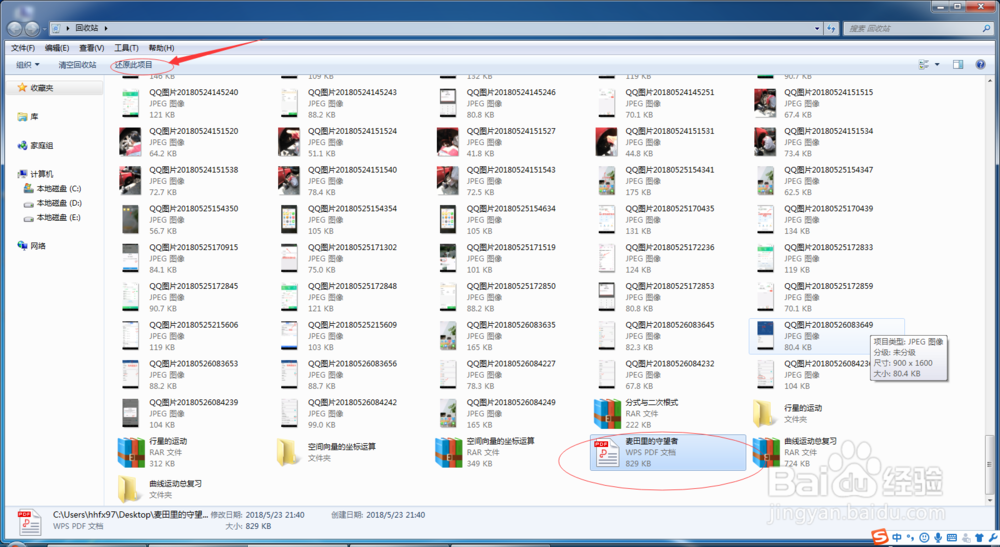
Task: Select image QQ图片20180525154354 thumbnail
Action: pos(289,220)
